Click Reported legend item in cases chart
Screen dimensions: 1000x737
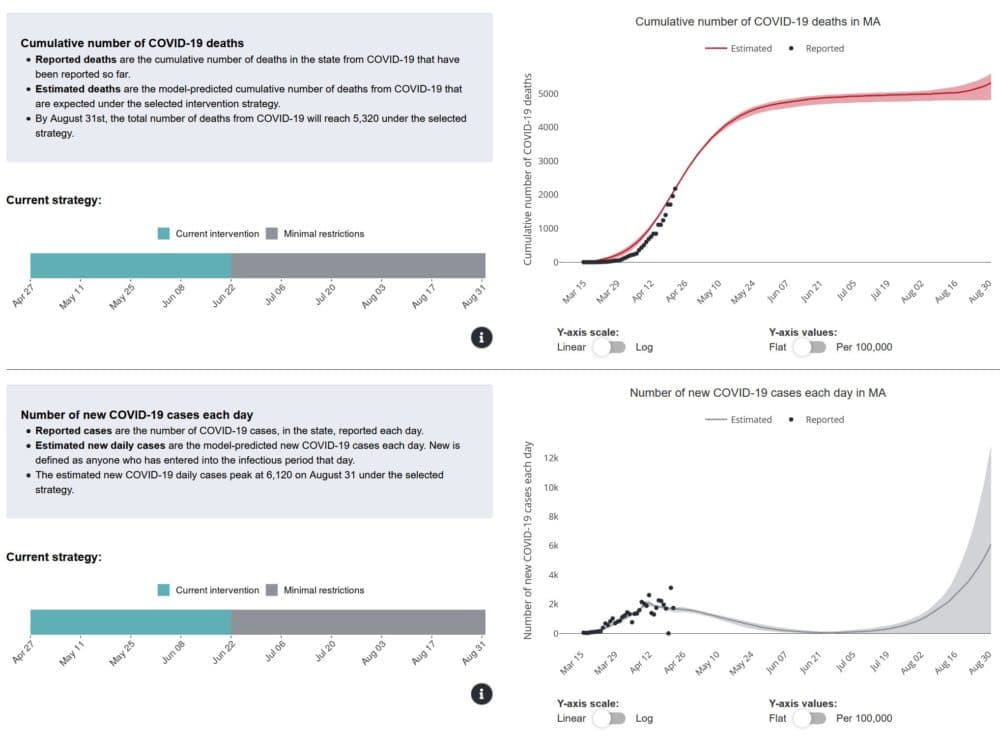[816, 420]
